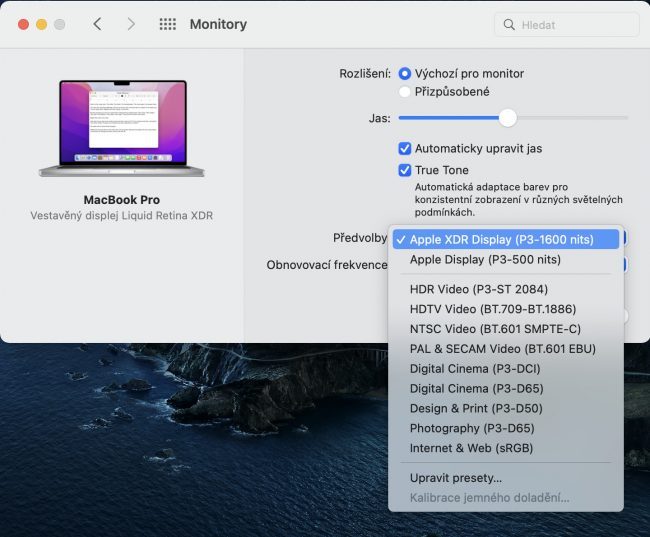Click the Obnovovací frekvence label
650x537 pixels.
(x=327, y=265)
